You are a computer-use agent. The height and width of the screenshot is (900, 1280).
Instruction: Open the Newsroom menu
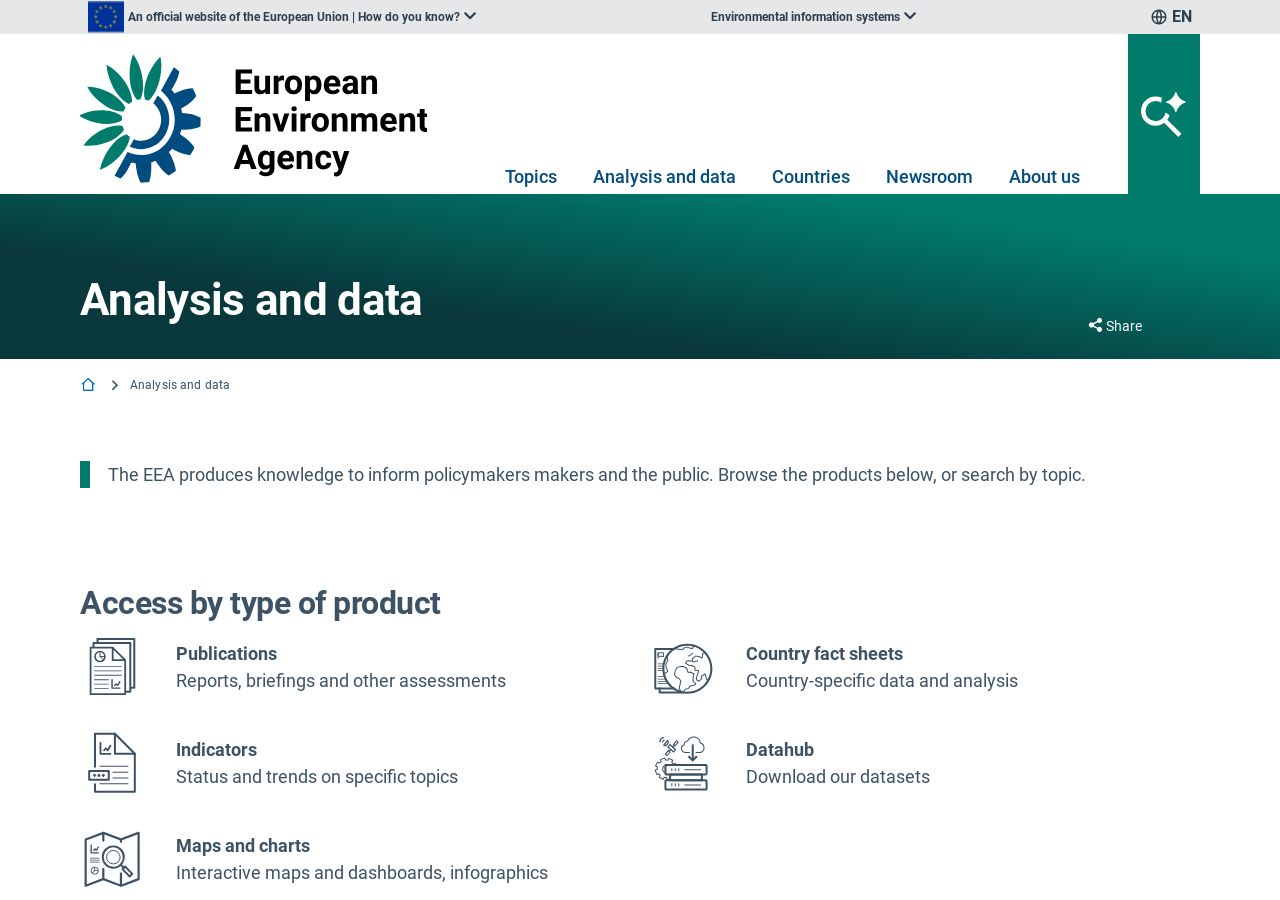(929, 177)
